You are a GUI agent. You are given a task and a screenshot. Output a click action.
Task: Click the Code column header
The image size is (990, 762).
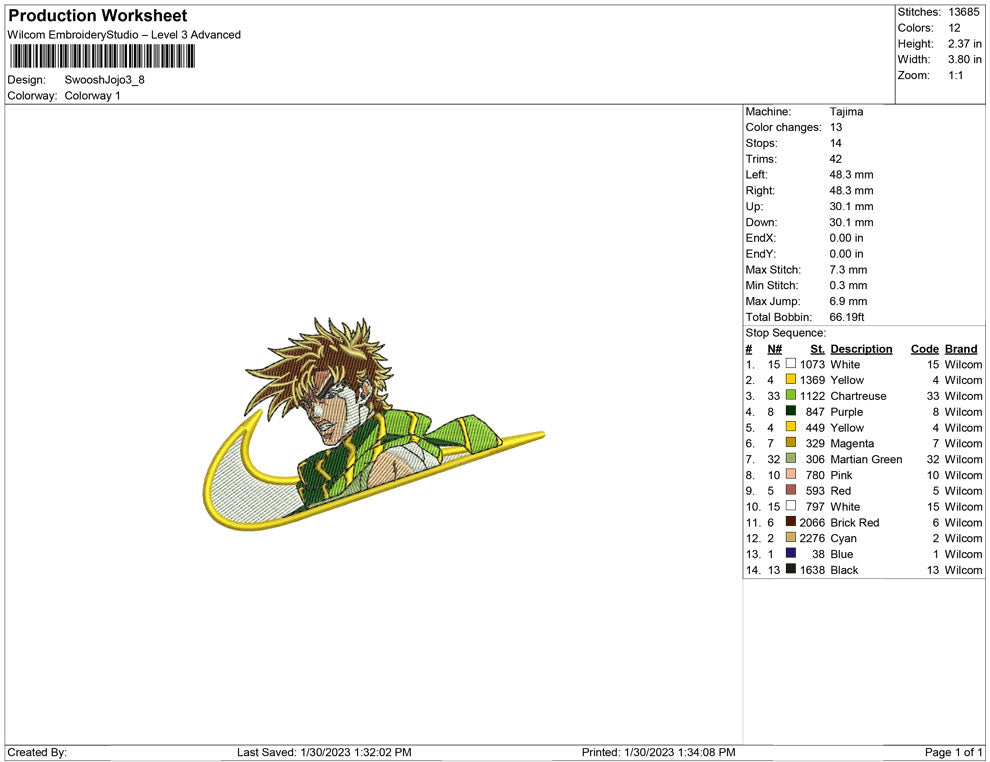tap(924, 349)
